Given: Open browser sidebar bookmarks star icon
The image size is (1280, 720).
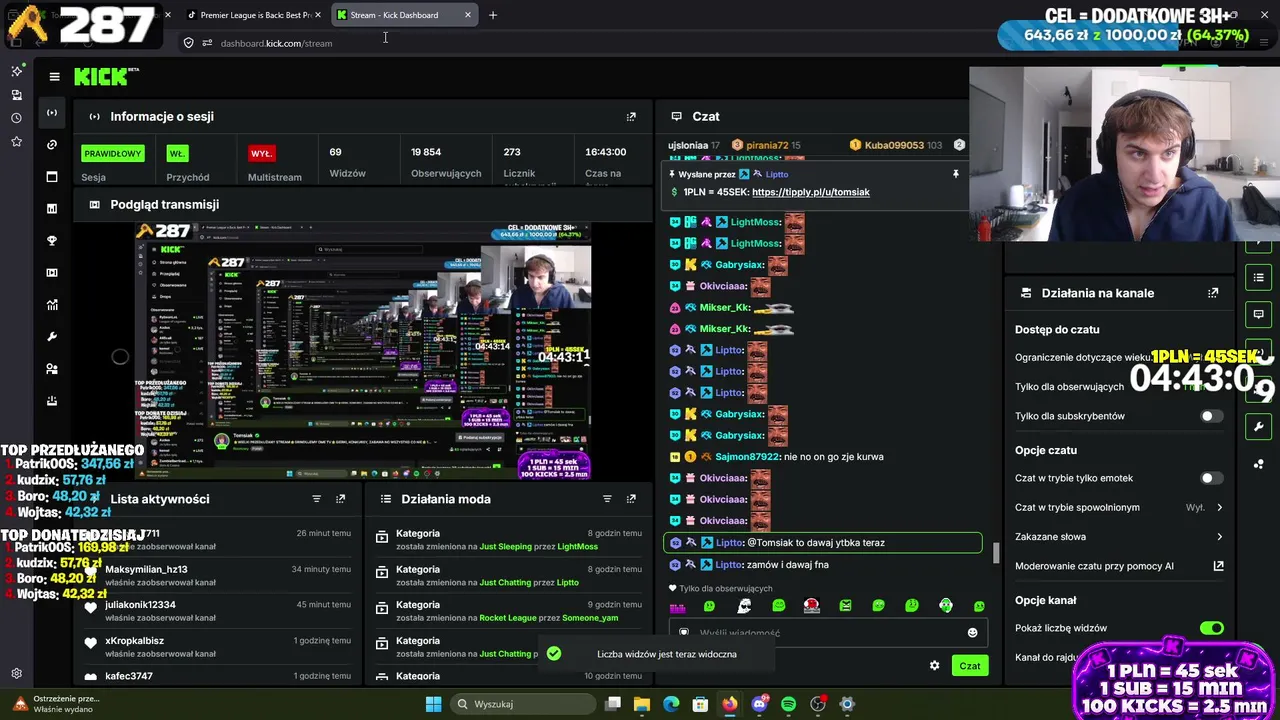Looking at the screenshot, I should point(16,142).
